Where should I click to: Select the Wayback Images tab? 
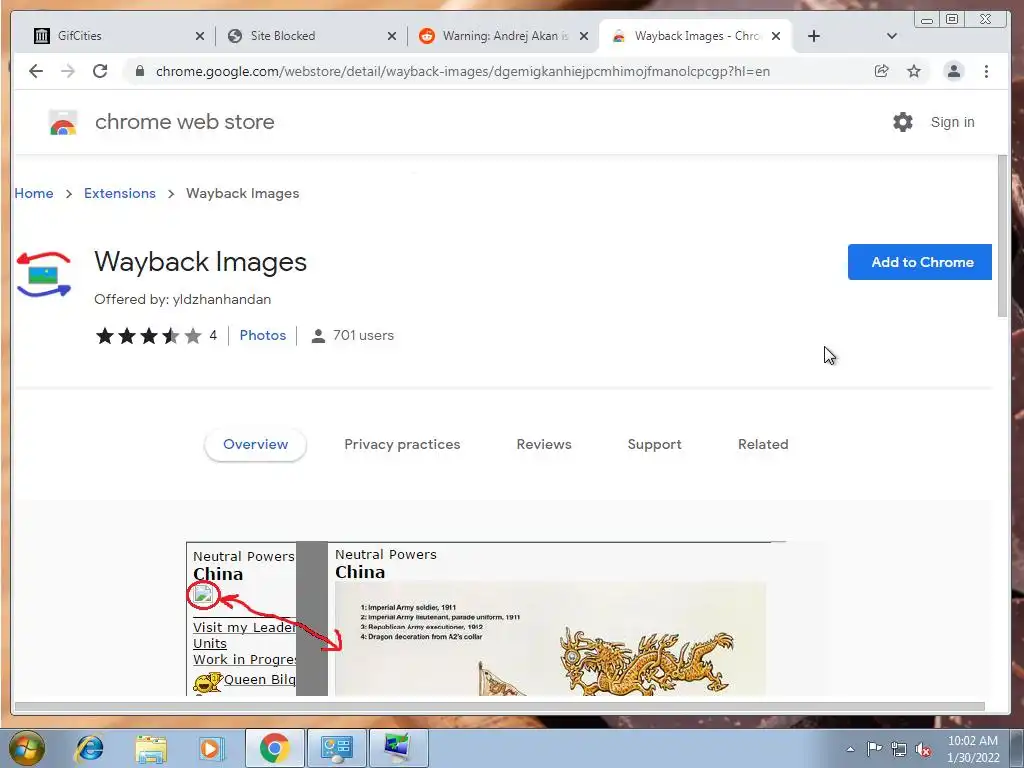tap(697, 36)
